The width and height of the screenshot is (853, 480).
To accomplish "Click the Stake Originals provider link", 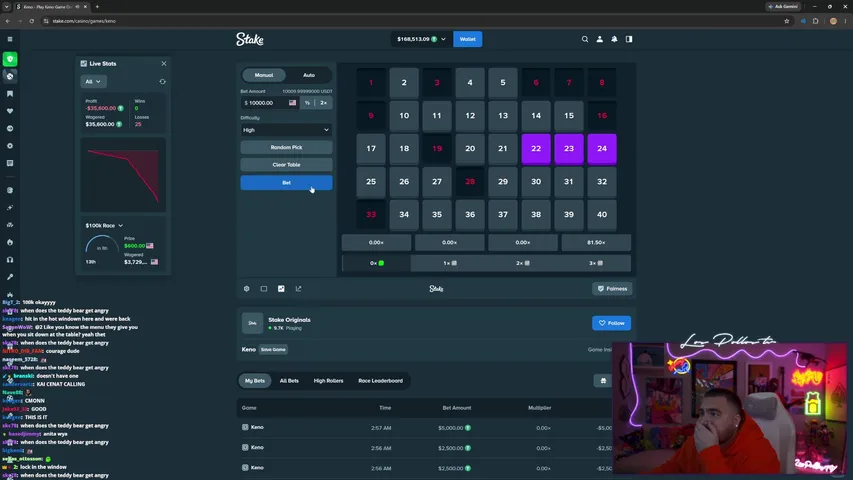I will (289, 320).
